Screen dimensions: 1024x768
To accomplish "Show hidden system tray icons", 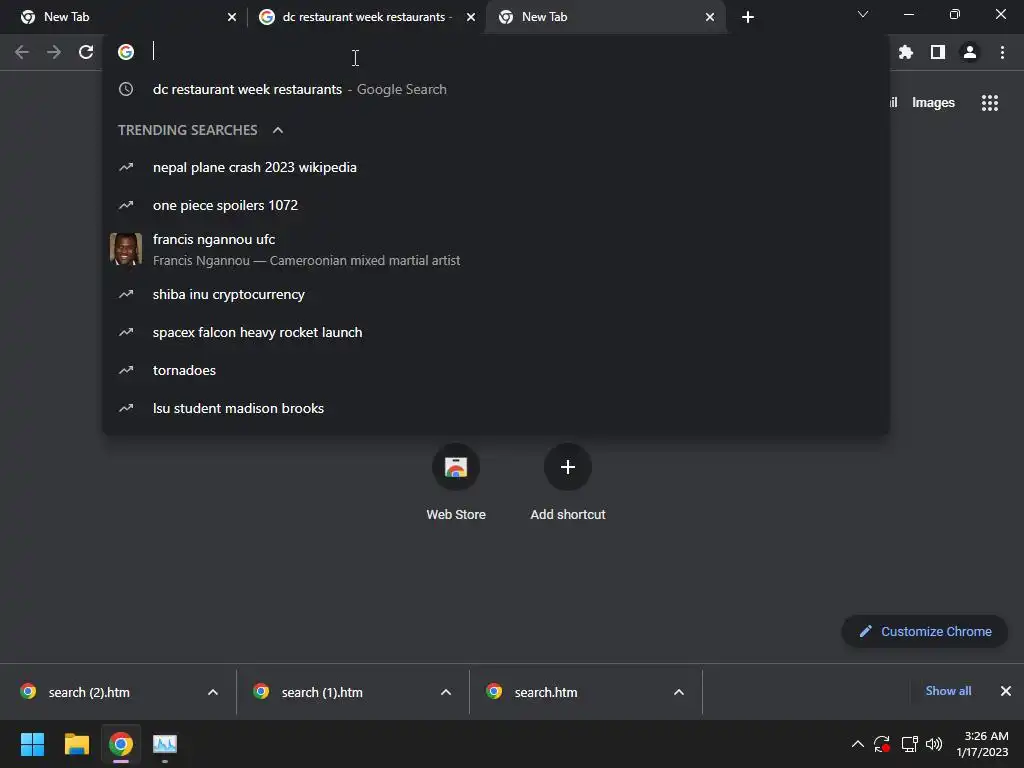I will [857, 744].
